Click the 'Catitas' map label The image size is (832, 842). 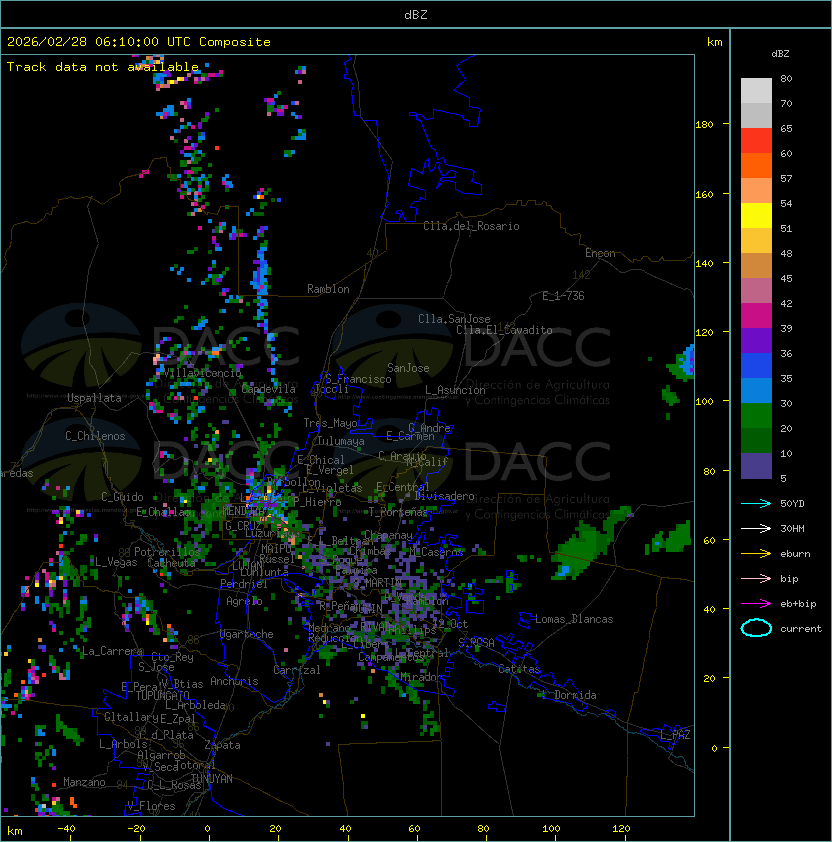[x=519, y=670]
